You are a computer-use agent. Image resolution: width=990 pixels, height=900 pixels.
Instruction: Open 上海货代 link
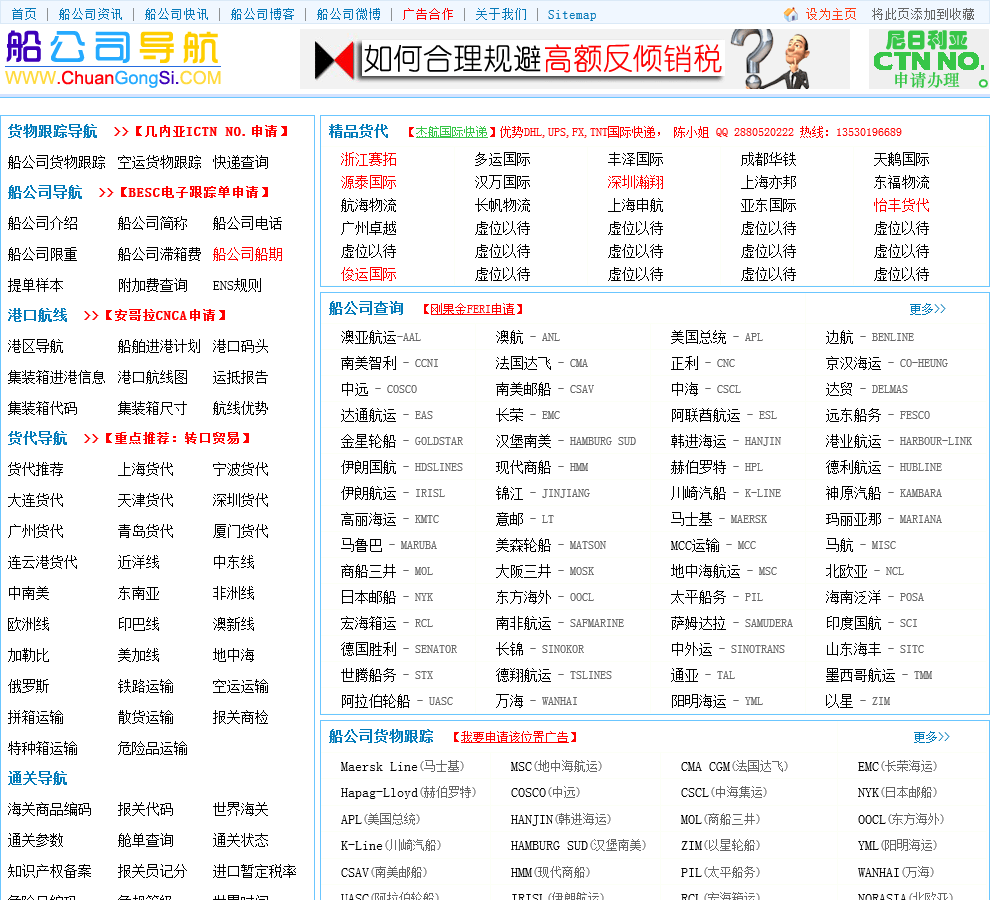pos(145,469)
